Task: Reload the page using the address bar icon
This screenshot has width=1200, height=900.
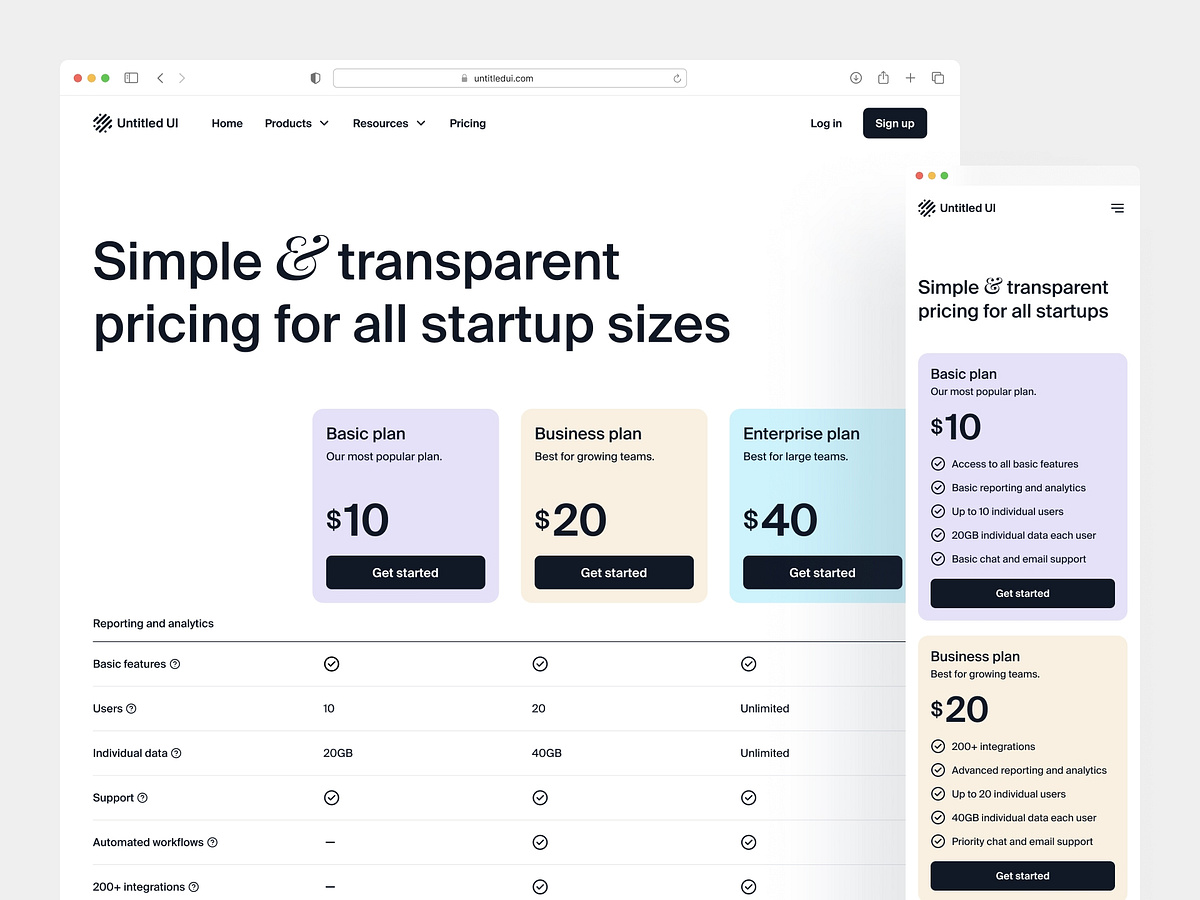Action: (677, 77)
